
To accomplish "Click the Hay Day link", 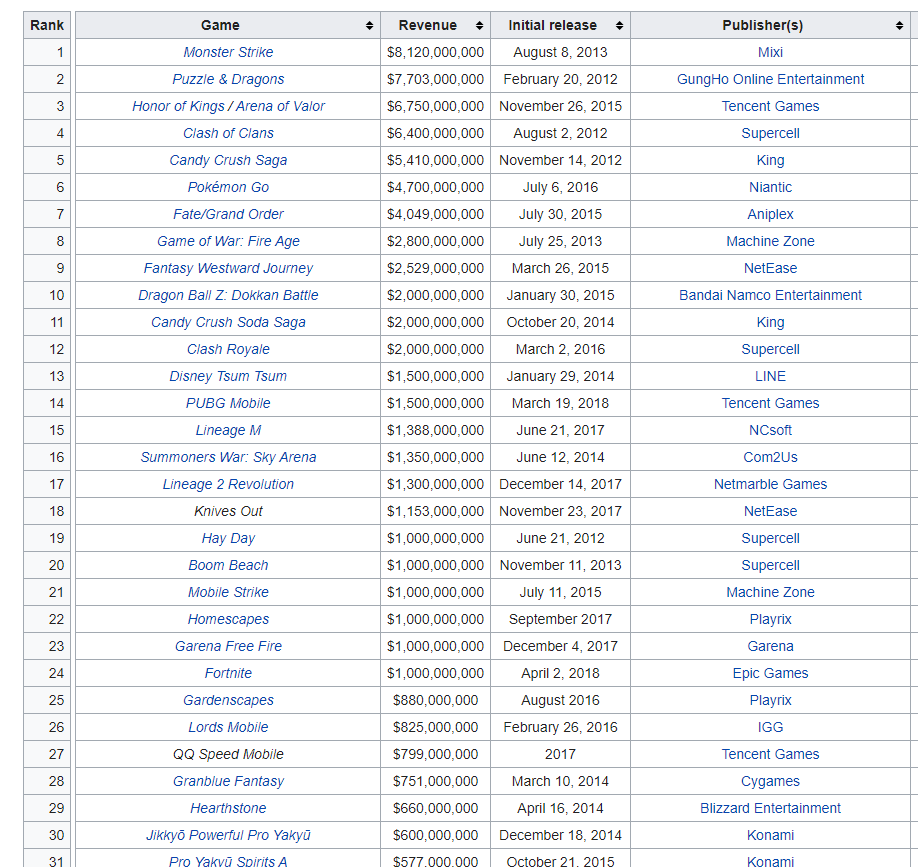I will [x=228, y=537].
